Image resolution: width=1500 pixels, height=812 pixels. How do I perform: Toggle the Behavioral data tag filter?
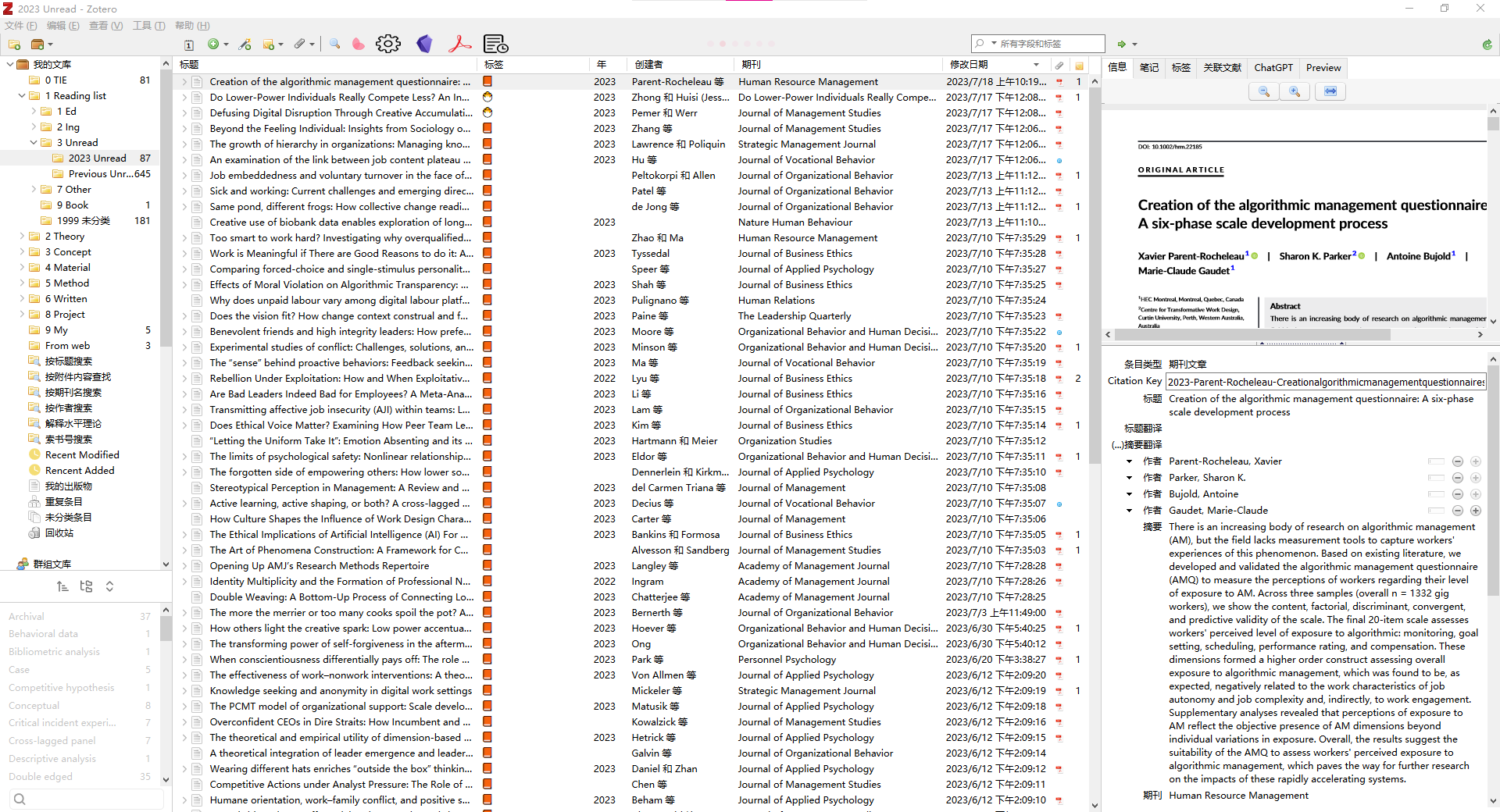43,633
